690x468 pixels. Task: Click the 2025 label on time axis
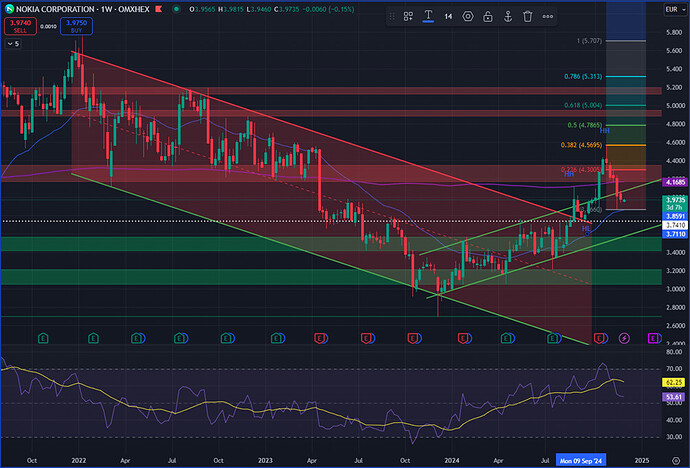pos(642,461)
